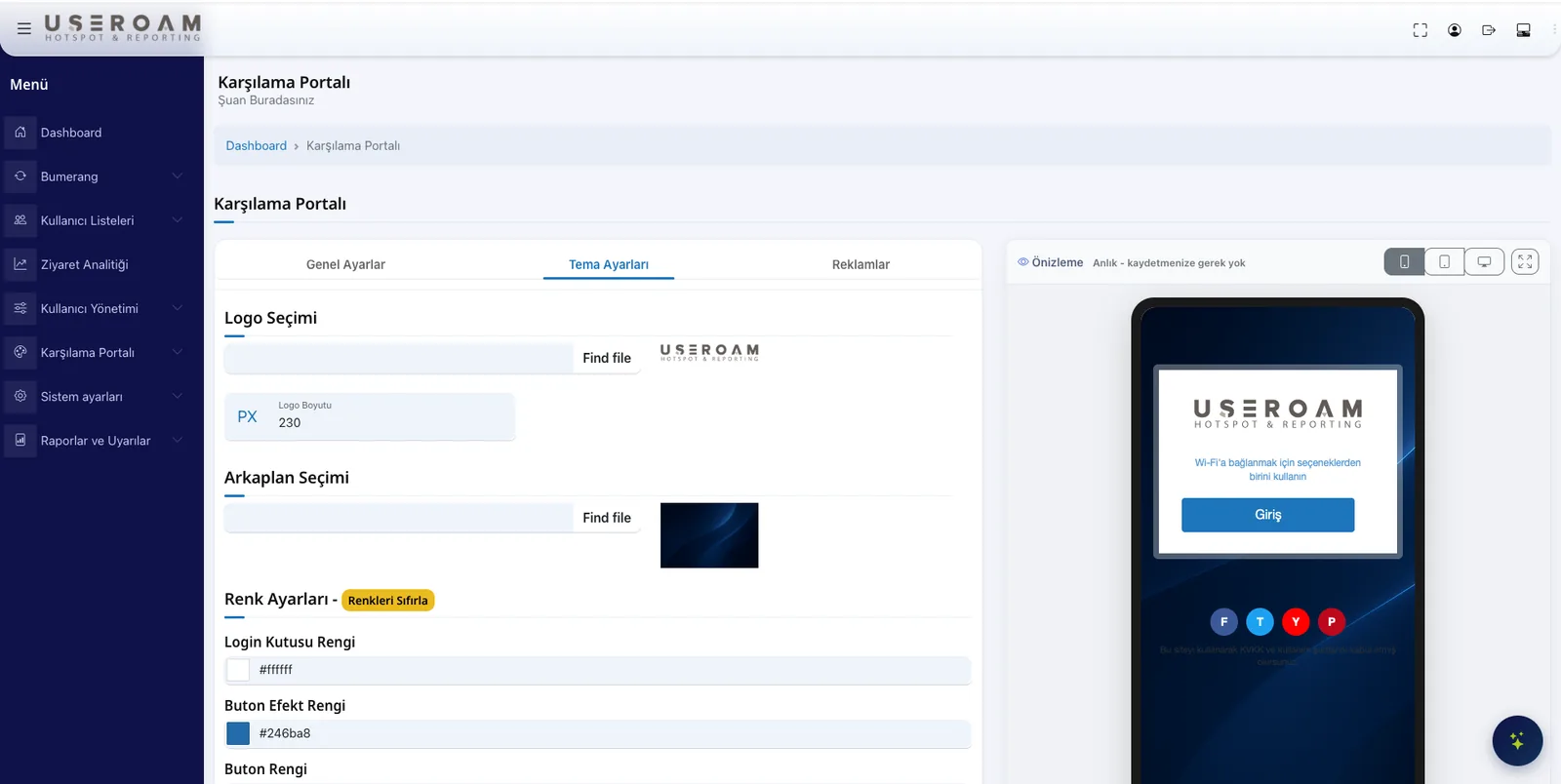Screen dimensions: 1561x784
Task: Click the Karşılama Portalı palette icon
Action: click(x=20, y=351)
